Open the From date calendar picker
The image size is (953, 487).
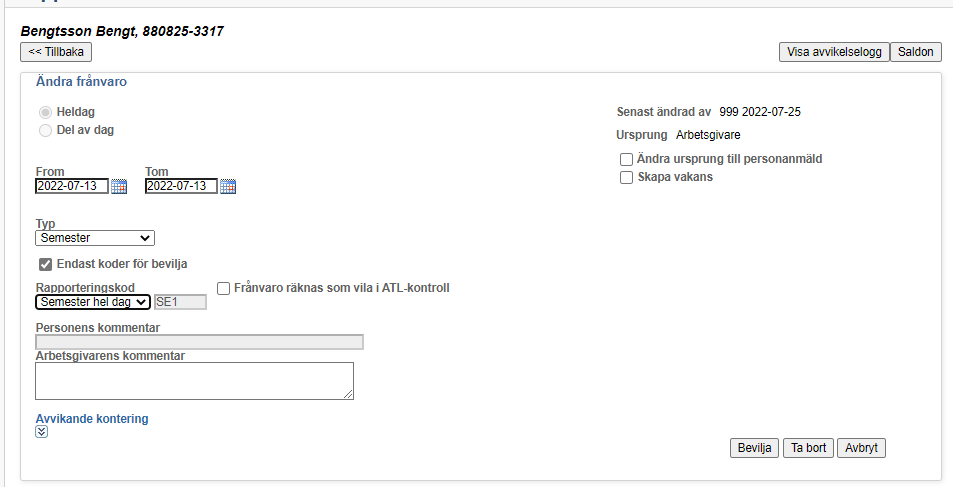point(119,187)
